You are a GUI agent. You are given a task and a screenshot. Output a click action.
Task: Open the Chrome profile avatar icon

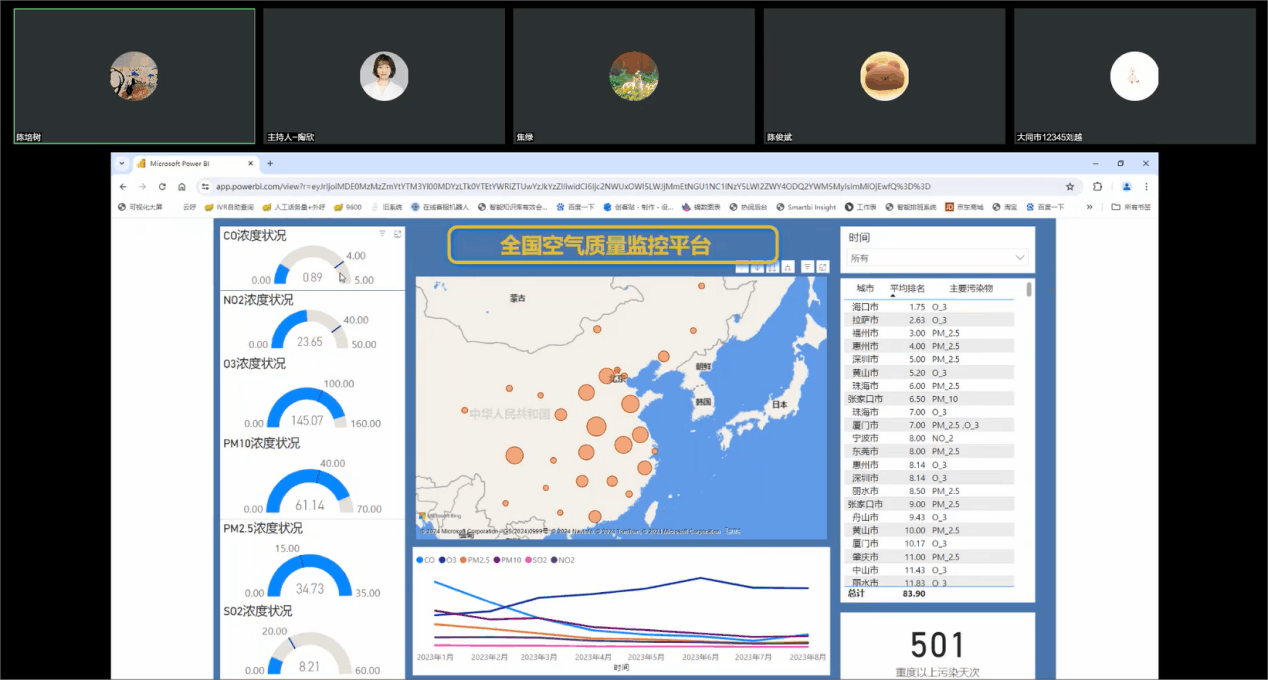(x=1126, y=186)
